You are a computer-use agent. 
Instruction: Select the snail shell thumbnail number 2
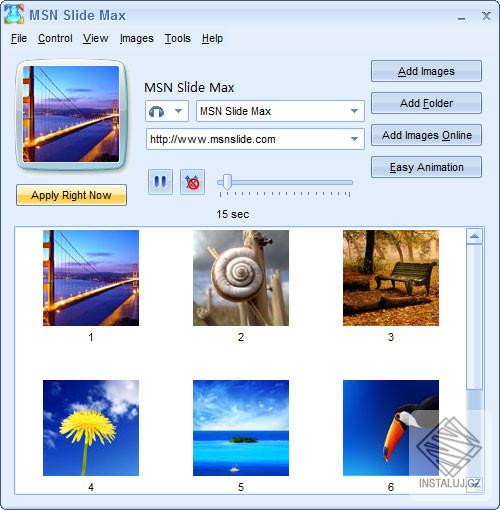click(x=241, y=278)
